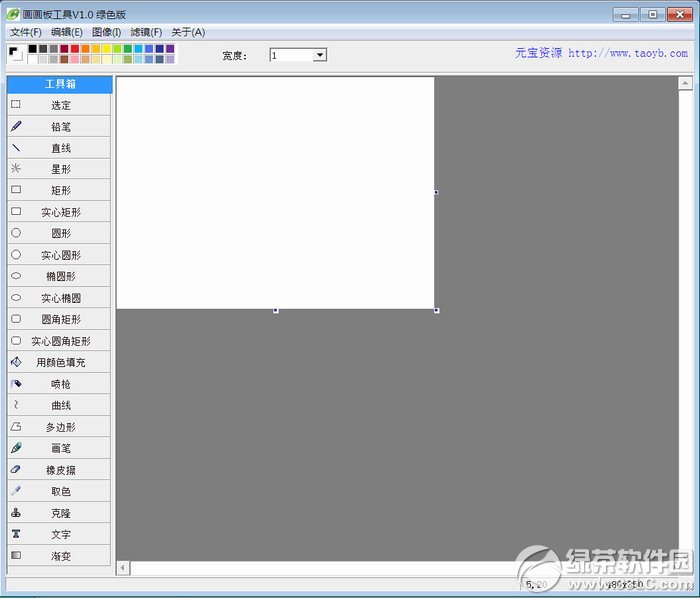The image size is (700, 604).
Task: Select the 克隆 clone stamp tool
Action: click(x=59, y=513)
